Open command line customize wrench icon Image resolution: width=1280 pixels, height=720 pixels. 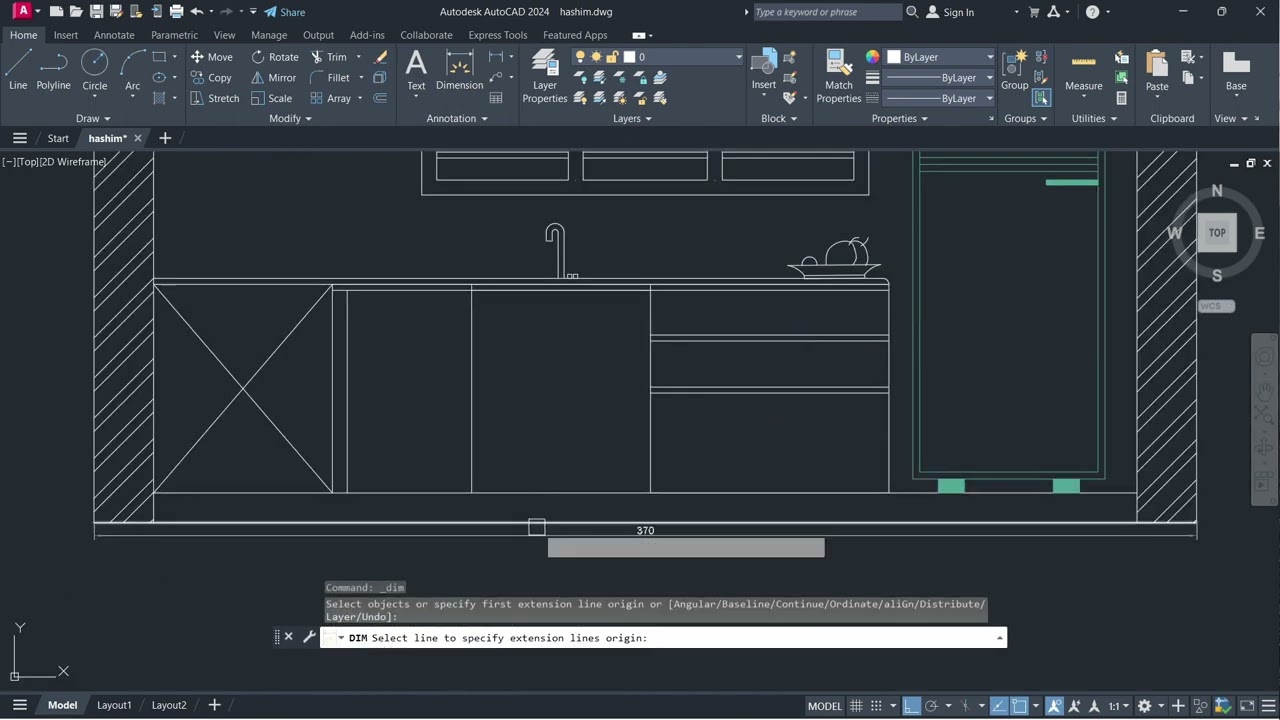pos(309,637)
